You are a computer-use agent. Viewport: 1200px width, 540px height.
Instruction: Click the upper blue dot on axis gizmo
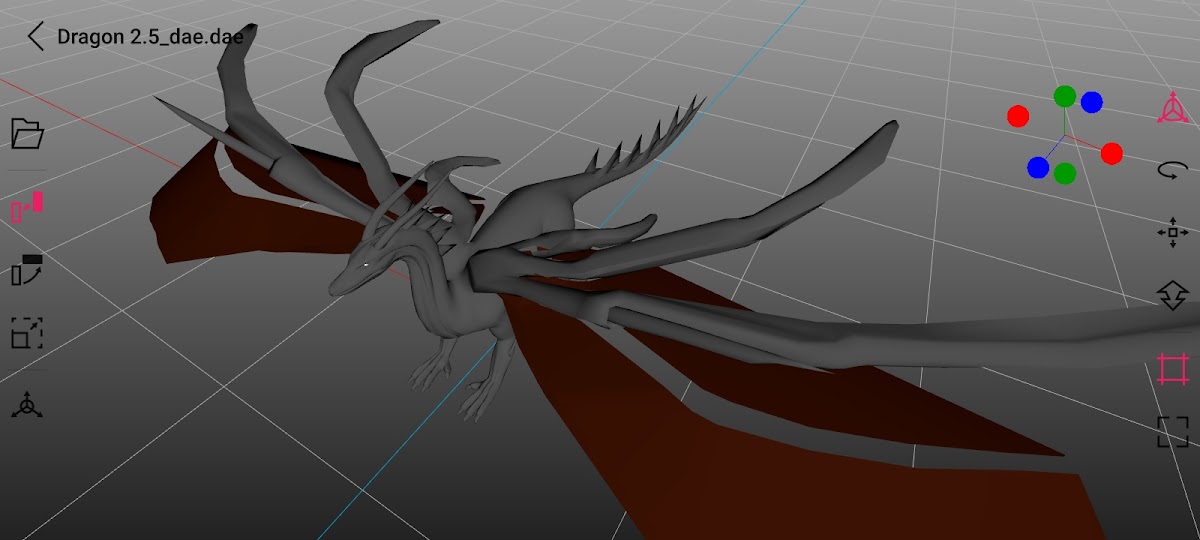(1091, 102)
